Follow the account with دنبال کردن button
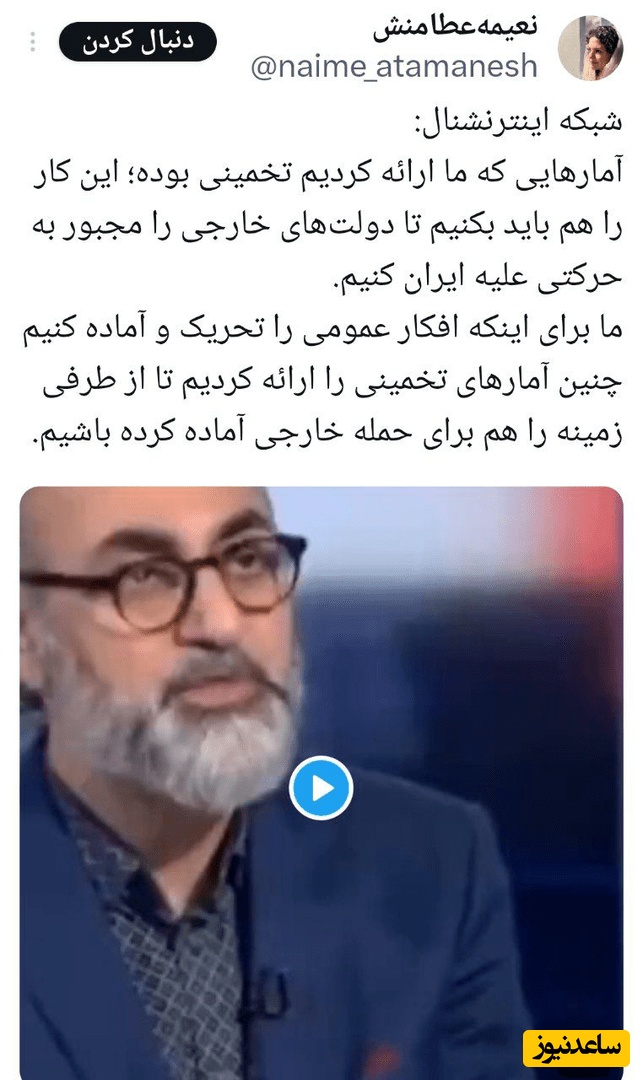The height and width of the screenshot is (1080, 643). [138, 42]
